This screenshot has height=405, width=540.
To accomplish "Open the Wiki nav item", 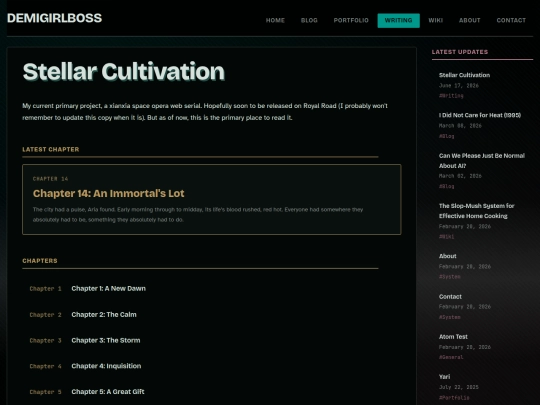I will coord(436,20).
